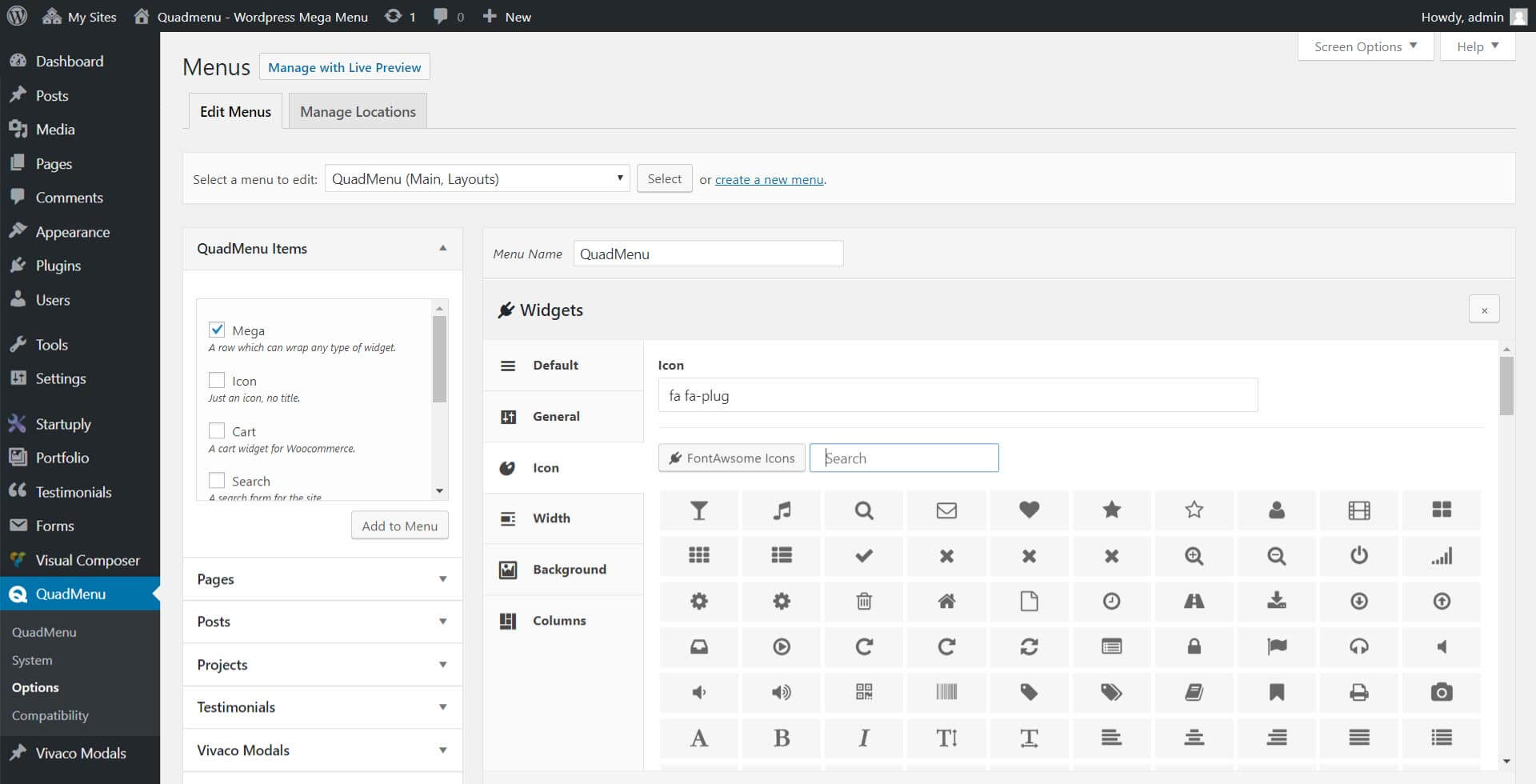This screenshot has height=784, width=1536.
Task: Open the Edit Menus tab
Action: tap(235, 111)
